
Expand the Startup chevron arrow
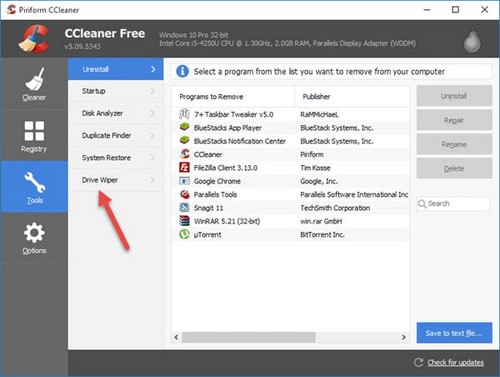pyautogui.click(x=153, y=91)
